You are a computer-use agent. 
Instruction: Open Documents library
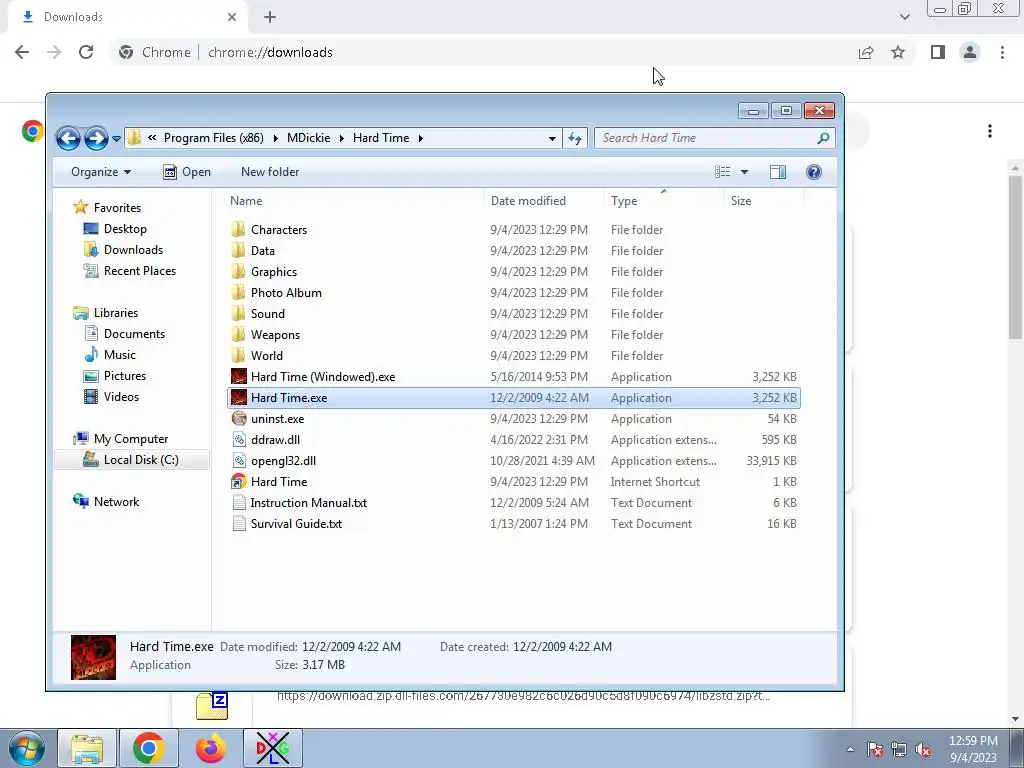(x=124, y=334)
